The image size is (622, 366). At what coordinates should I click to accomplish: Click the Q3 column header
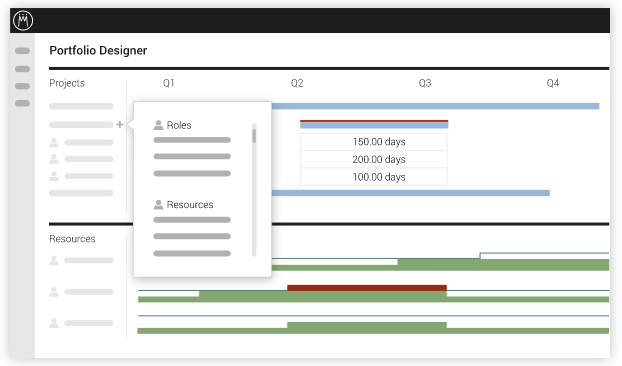[x=425, y=83]
